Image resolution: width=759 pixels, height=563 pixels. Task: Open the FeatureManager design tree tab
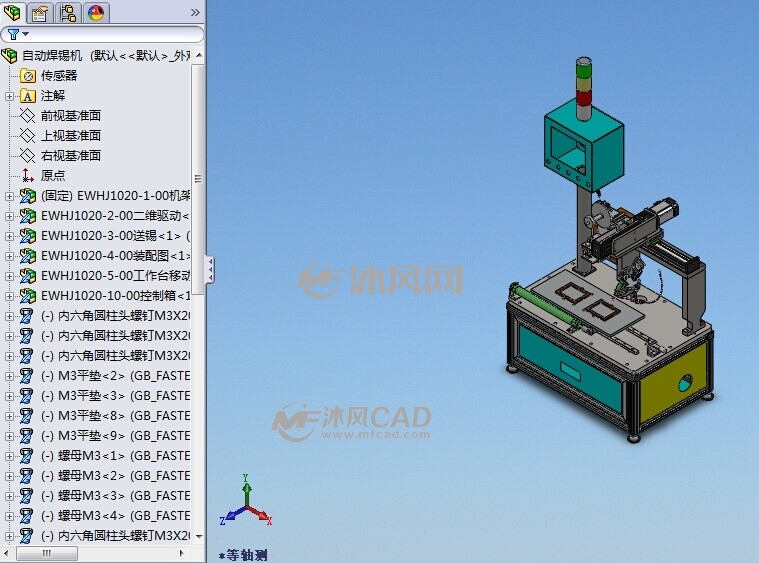[x=12, y=12]
